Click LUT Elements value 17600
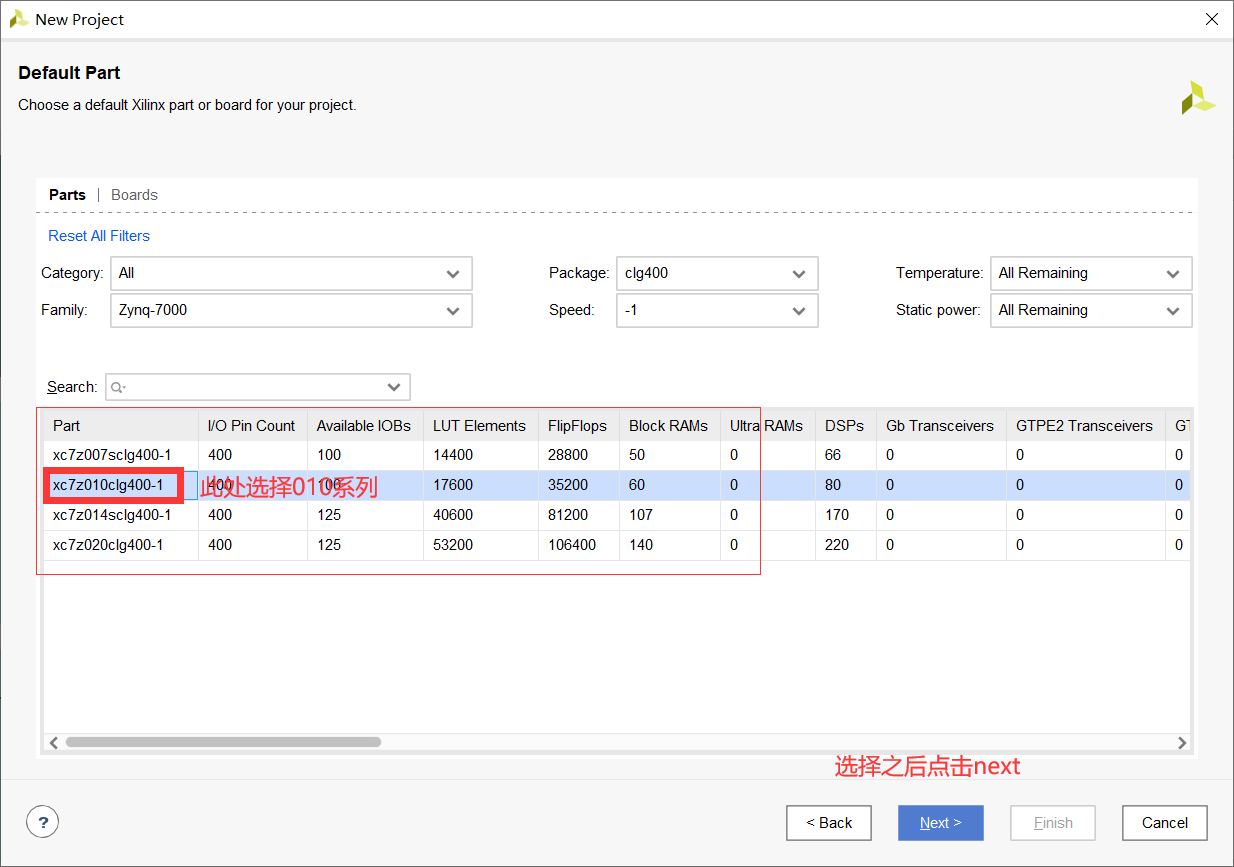1234x867 pixels. click(453, 485)
